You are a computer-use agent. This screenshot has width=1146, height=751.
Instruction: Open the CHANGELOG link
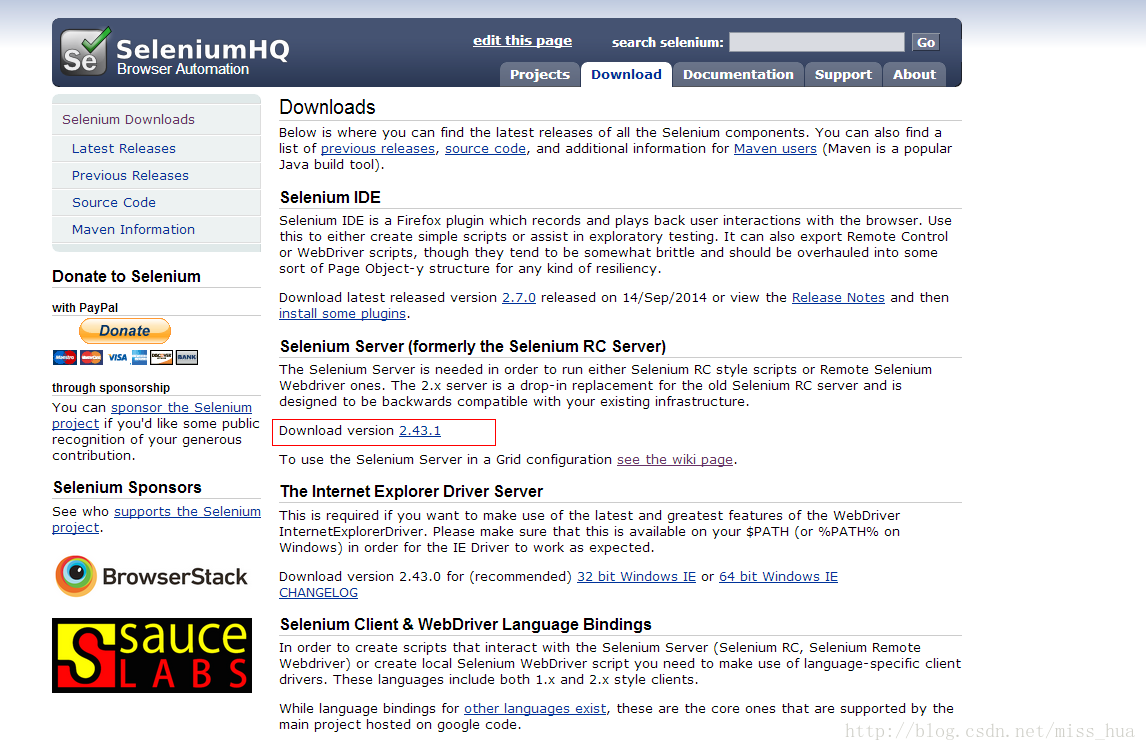click(319, 592)
